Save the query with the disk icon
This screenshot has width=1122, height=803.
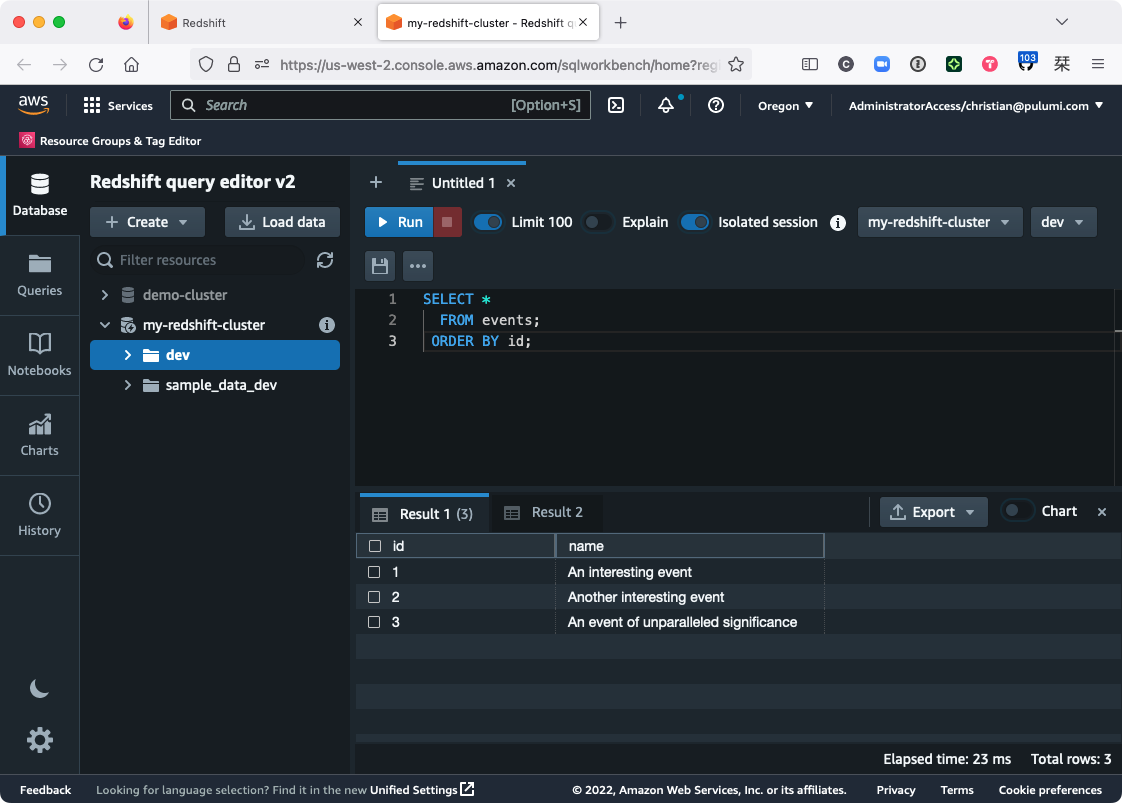(x=380, y=266)
